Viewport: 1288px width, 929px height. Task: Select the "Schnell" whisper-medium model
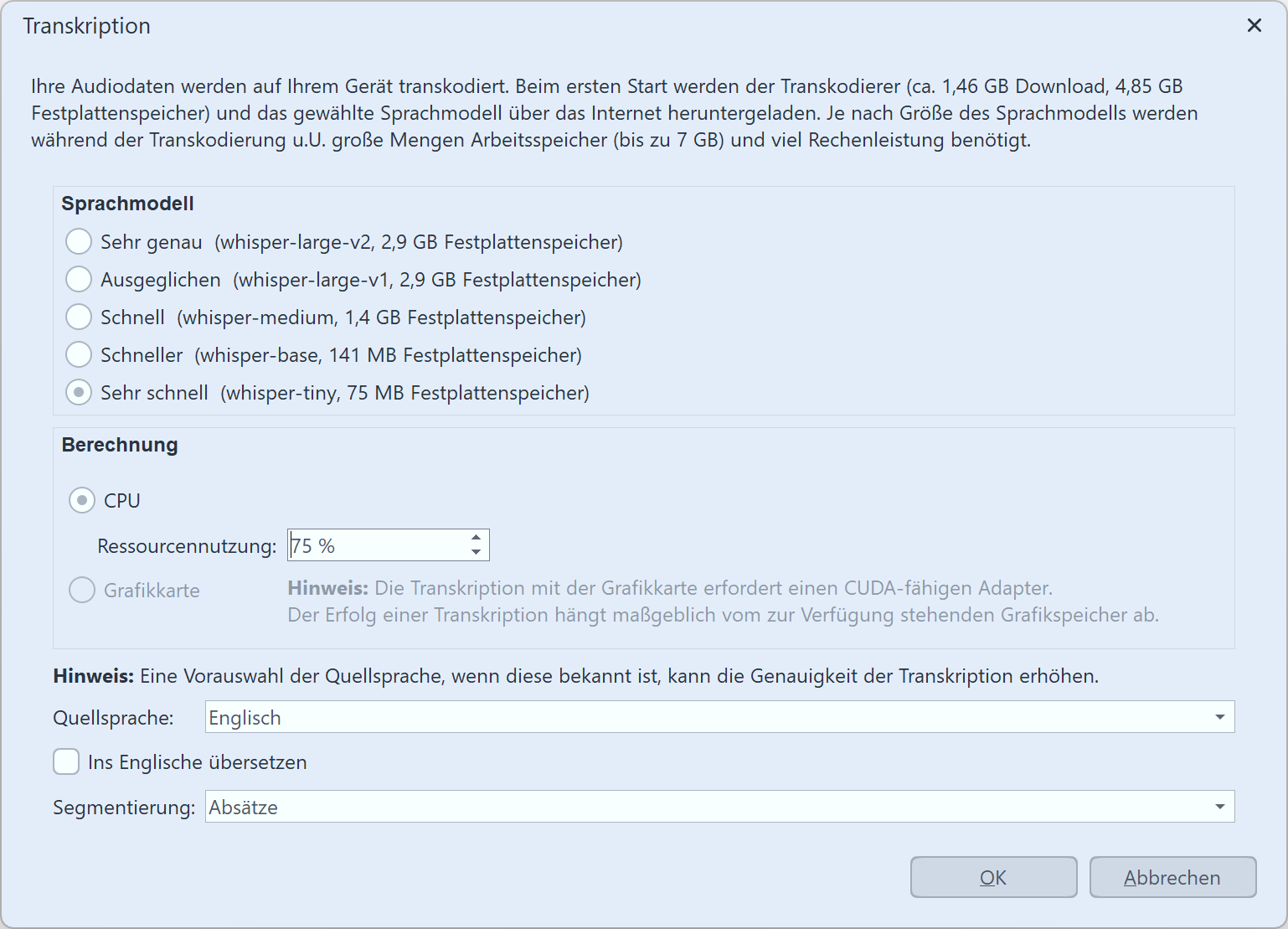[x=78, y=317]
